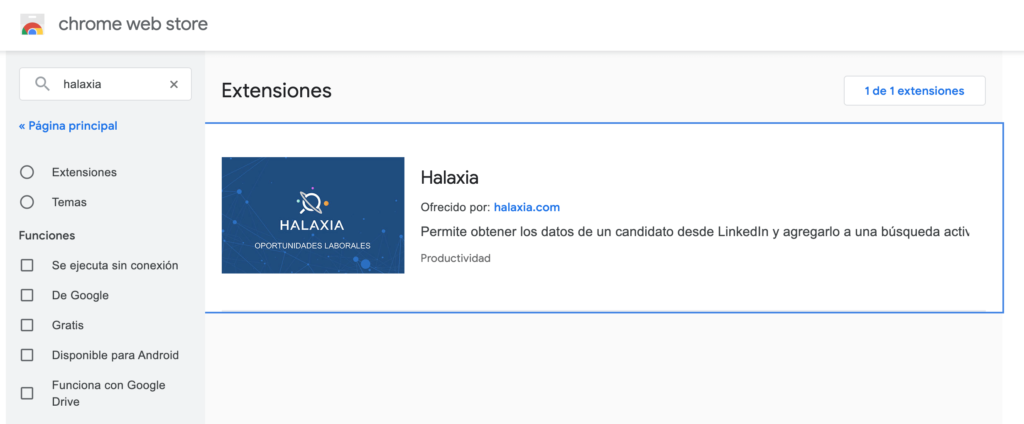1024x424 pixels.
Task: Click the search magnifier icon
Action: [x=42, y=84]
